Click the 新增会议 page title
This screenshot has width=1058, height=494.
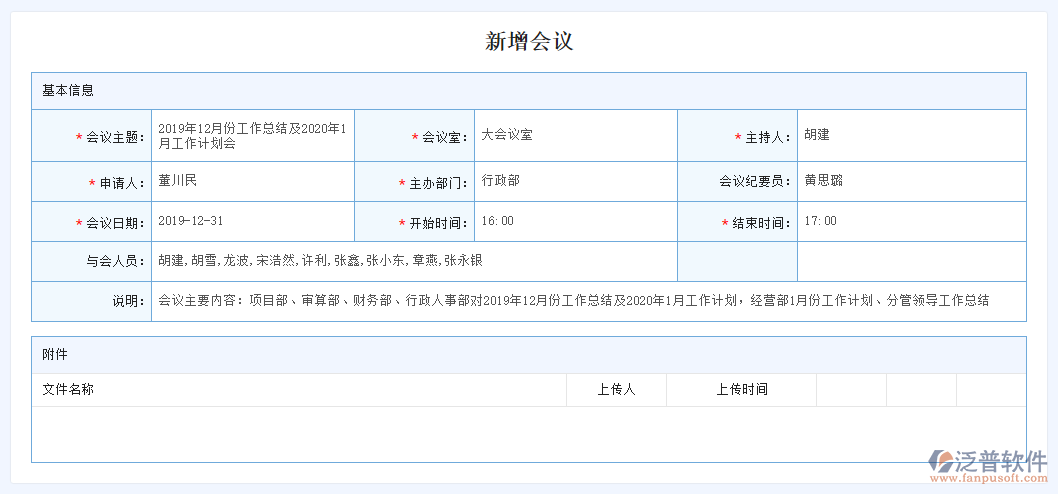(x=528, y=41)
